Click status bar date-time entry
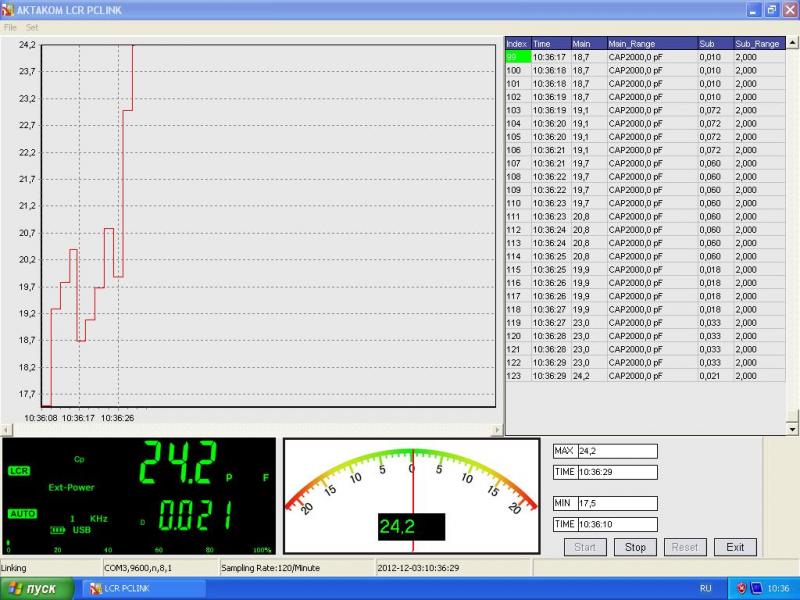Viewport: 800px width, 600px height. [454, 568]
